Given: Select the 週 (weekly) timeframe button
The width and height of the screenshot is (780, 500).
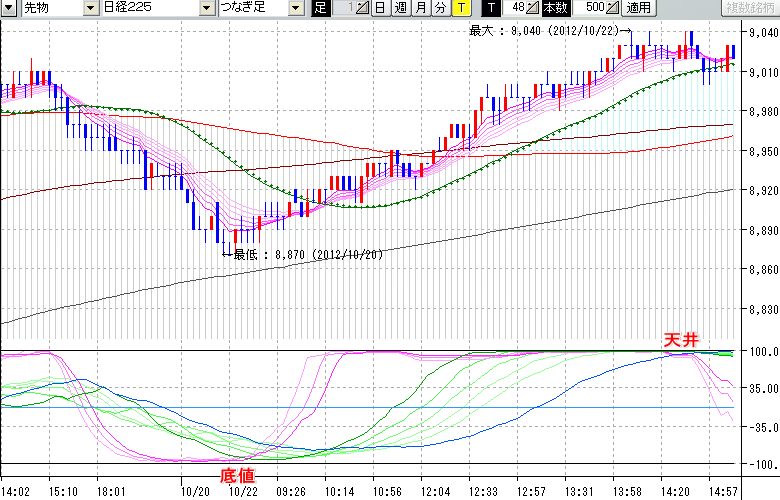Looking at the screenshot, I should 400,8.
